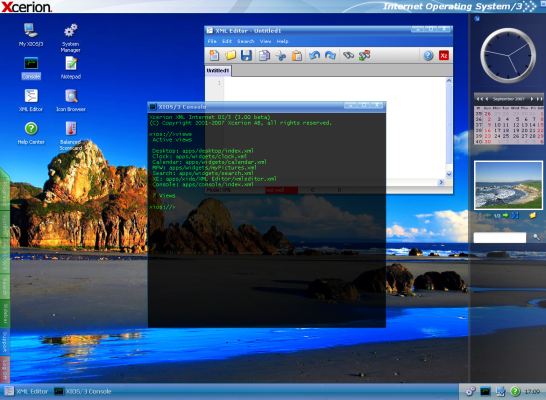Click Copy icon in XML Editor toolbar
The image size is (546, 400).
tap(264, 55)
